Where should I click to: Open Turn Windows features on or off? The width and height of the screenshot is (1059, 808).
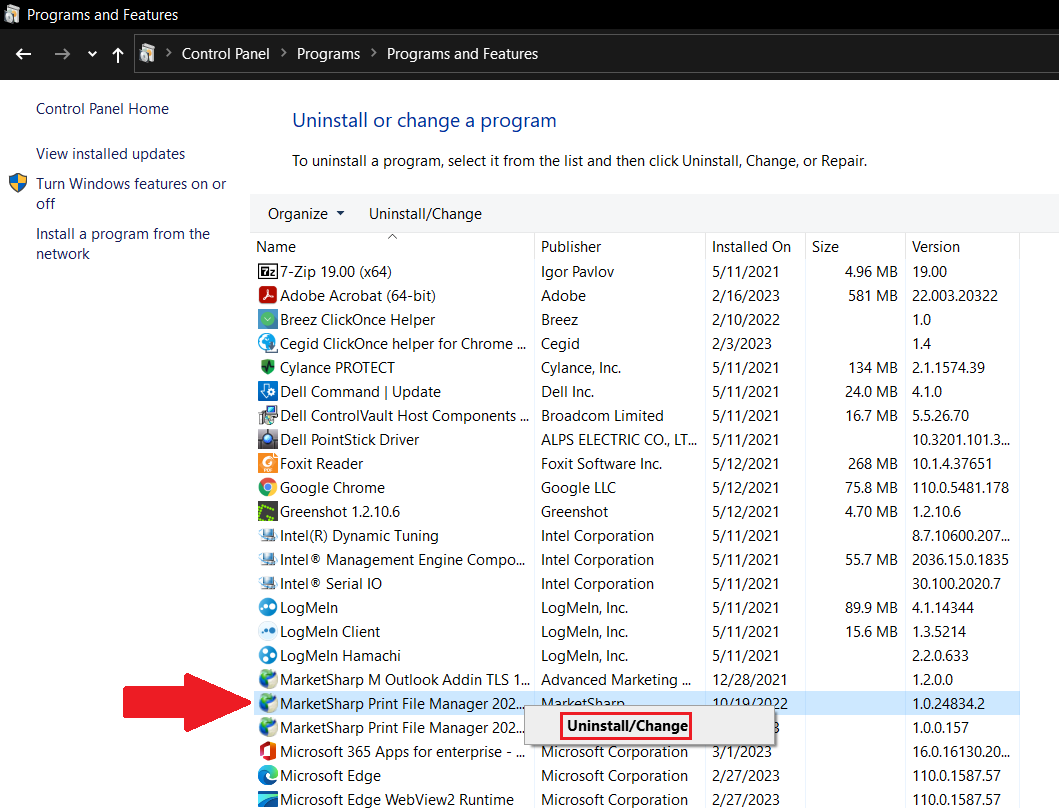coord(131,194)
